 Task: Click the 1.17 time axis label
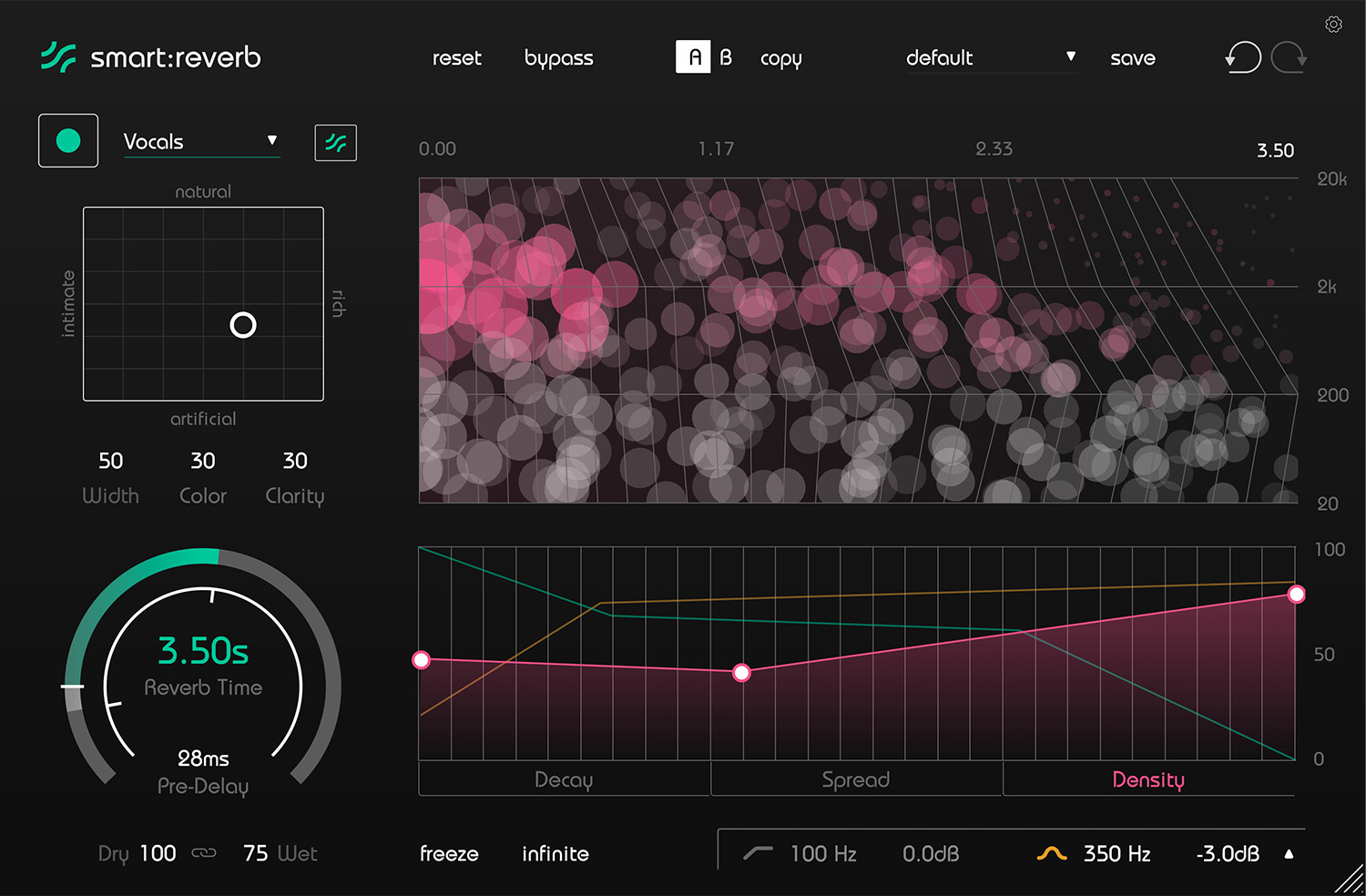tap(716, 148)
